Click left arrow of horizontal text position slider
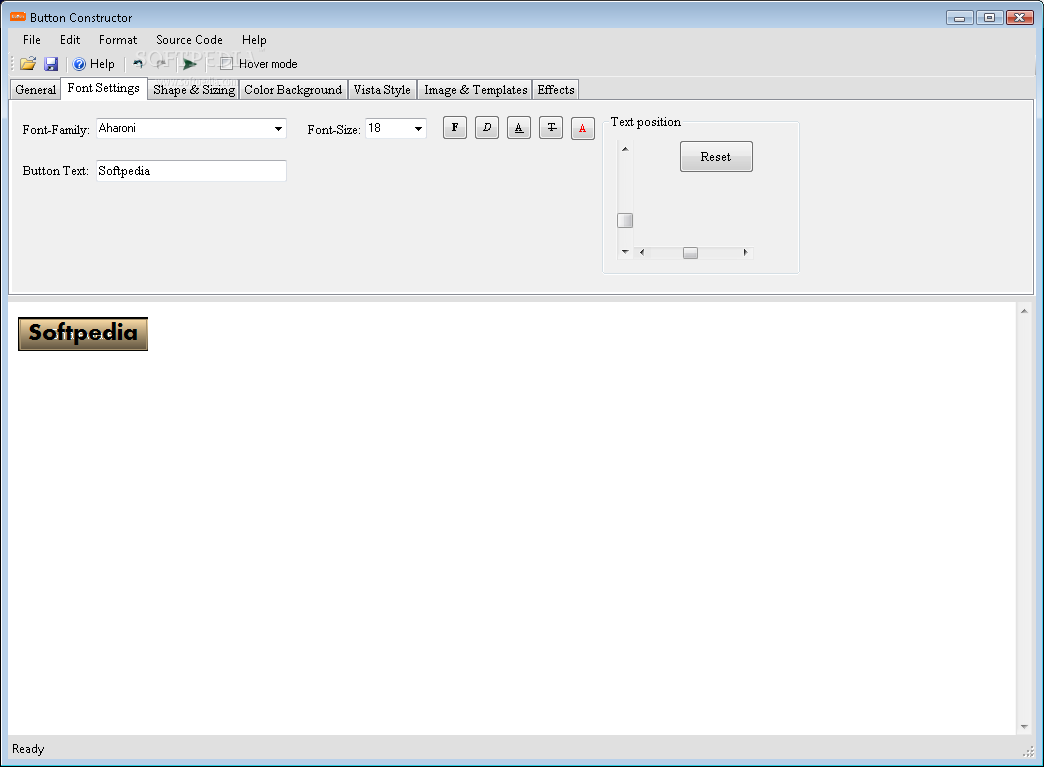 click(642, 252)
